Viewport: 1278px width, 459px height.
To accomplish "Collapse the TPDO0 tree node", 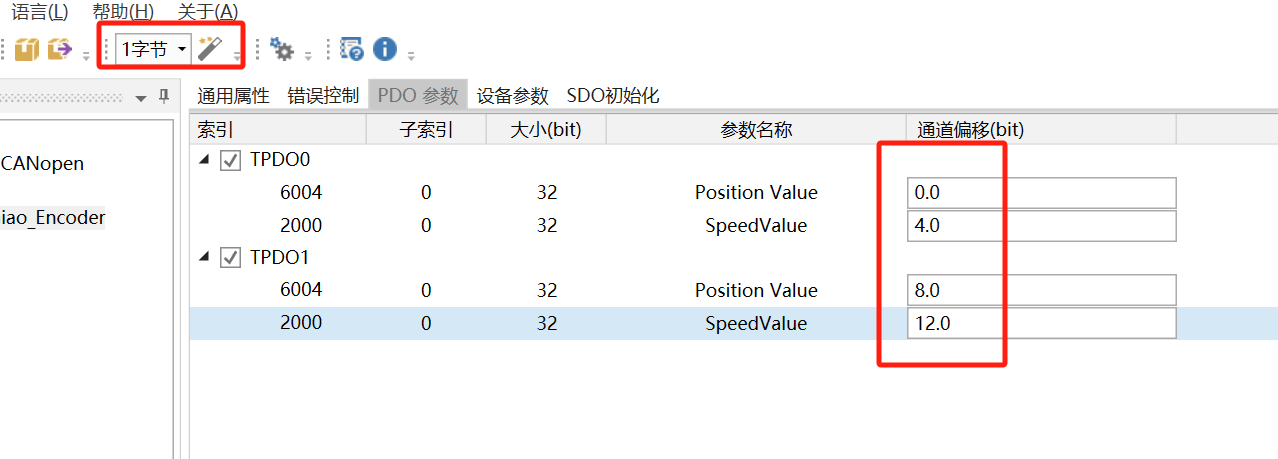I will [204, 160].
